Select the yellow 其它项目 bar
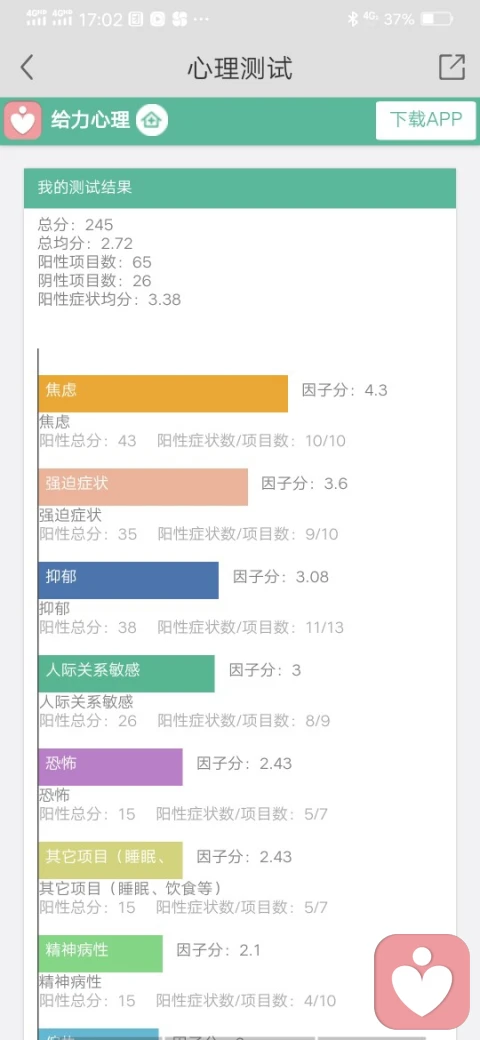 (110, 860)
